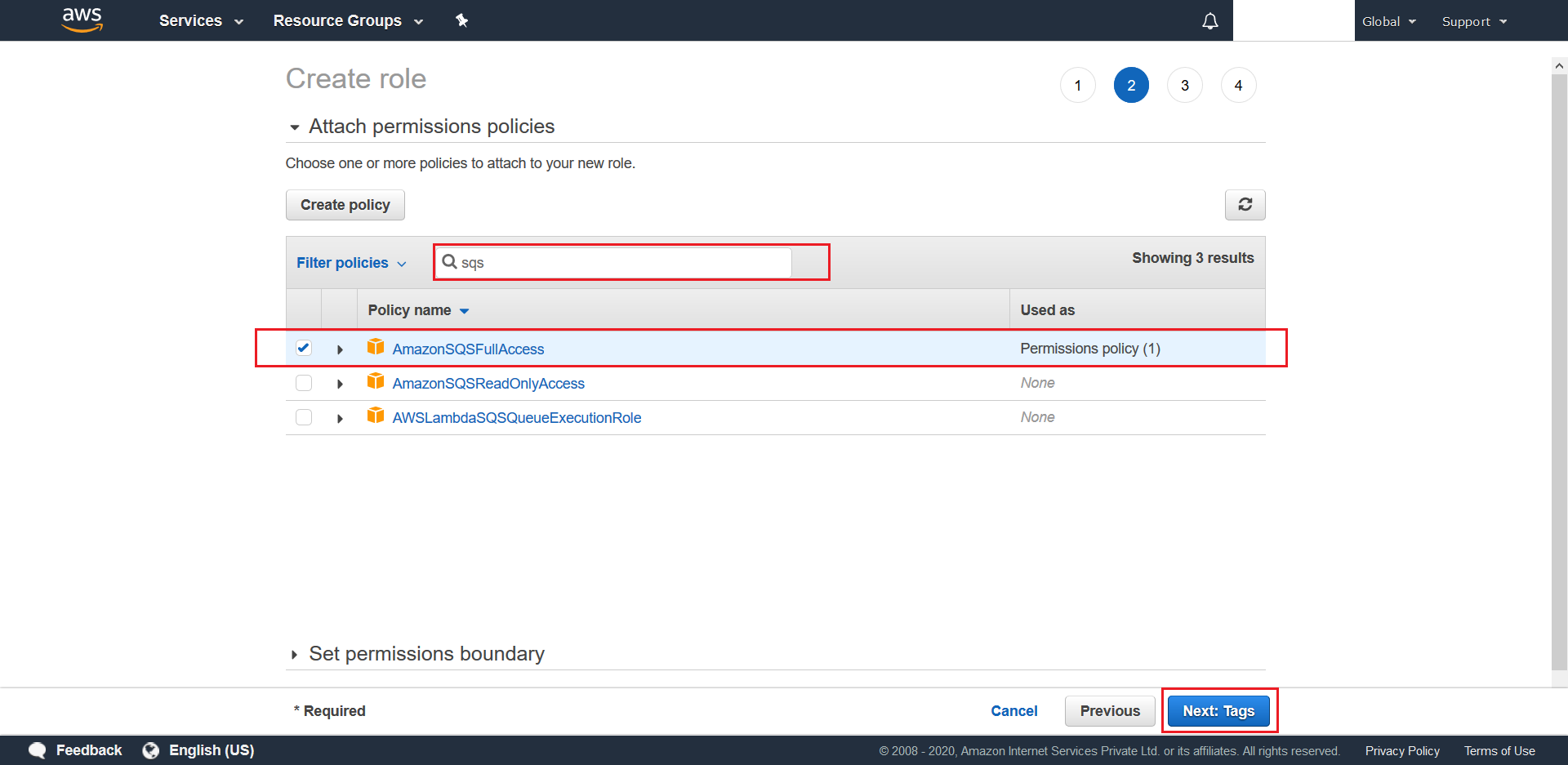Check the AmazonSQSReadOnlyAccess checkbox
The width and height of the screenshot is (1568, 765).
[x=304, y=383]
